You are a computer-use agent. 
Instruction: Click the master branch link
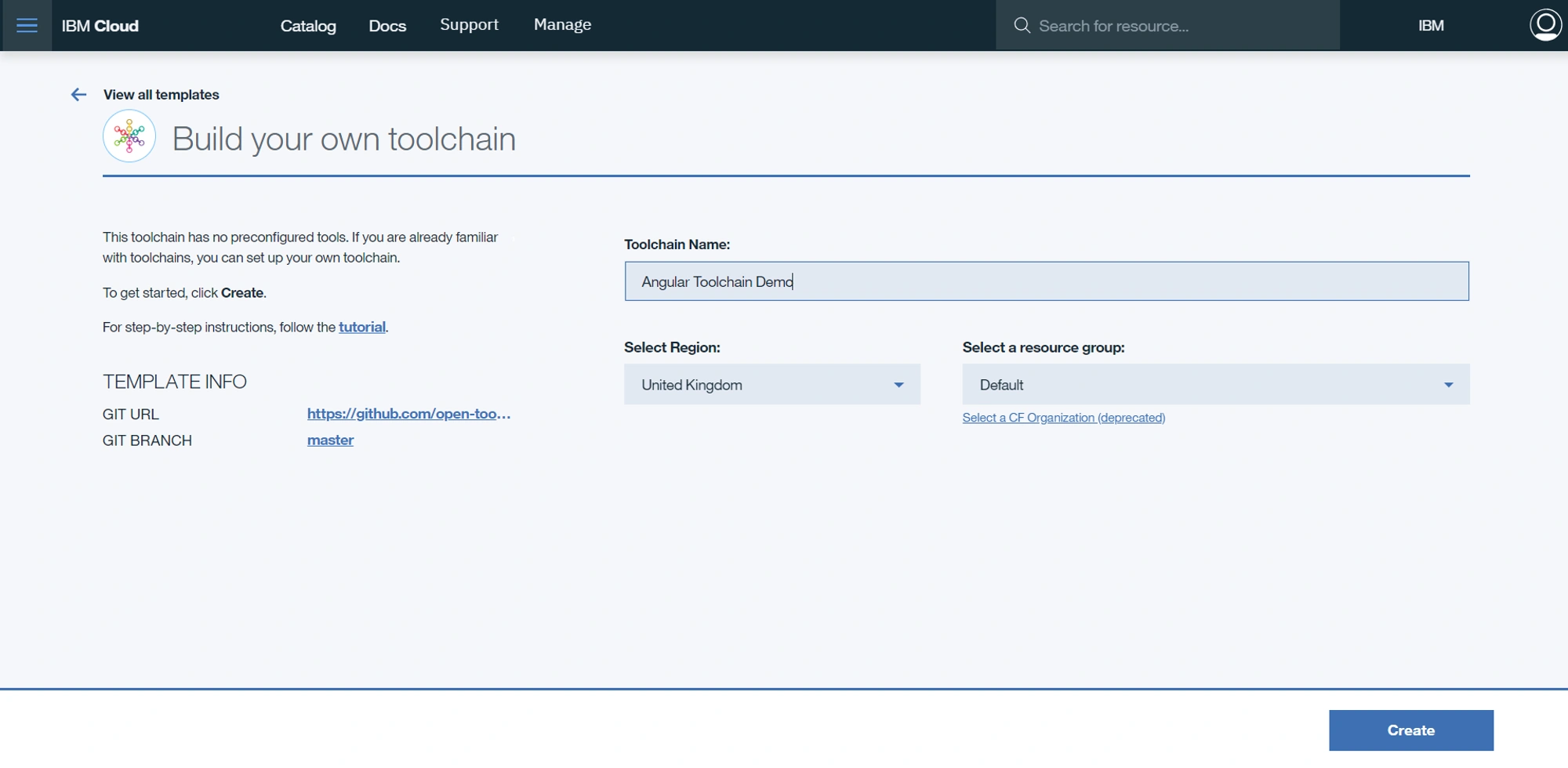330,440
